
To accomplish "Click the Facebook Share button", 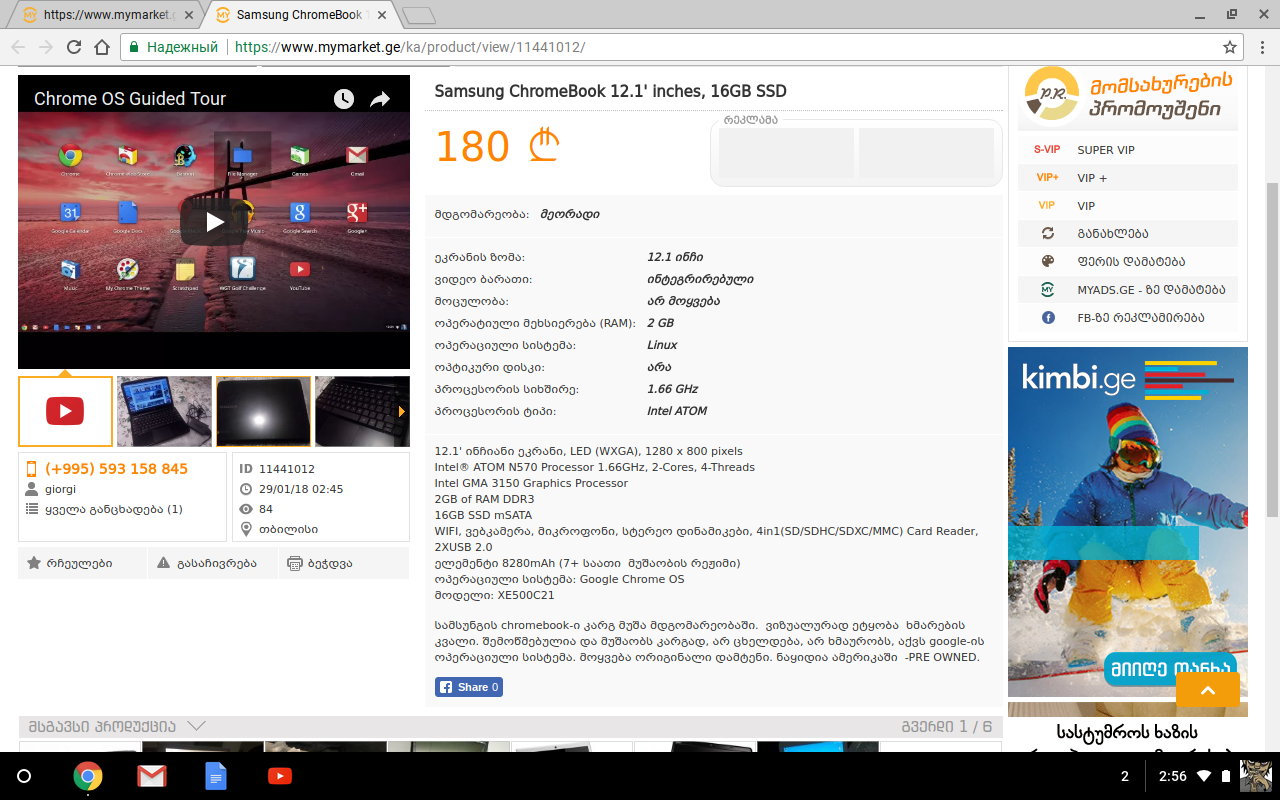I will [x=469, y=687].
